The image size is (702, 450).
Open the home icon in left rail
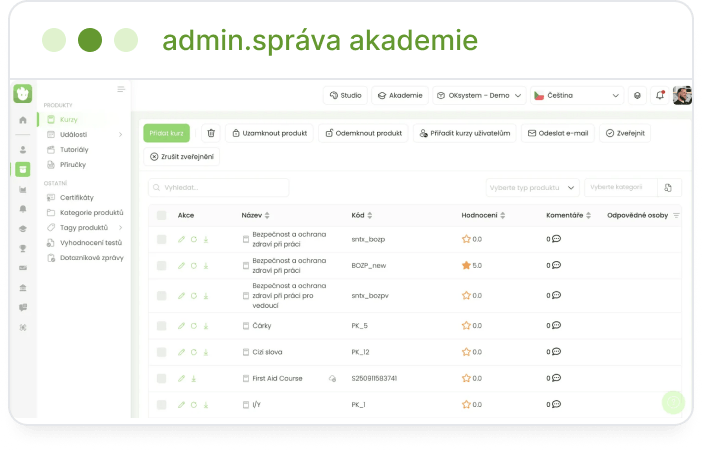click(23, 120)
